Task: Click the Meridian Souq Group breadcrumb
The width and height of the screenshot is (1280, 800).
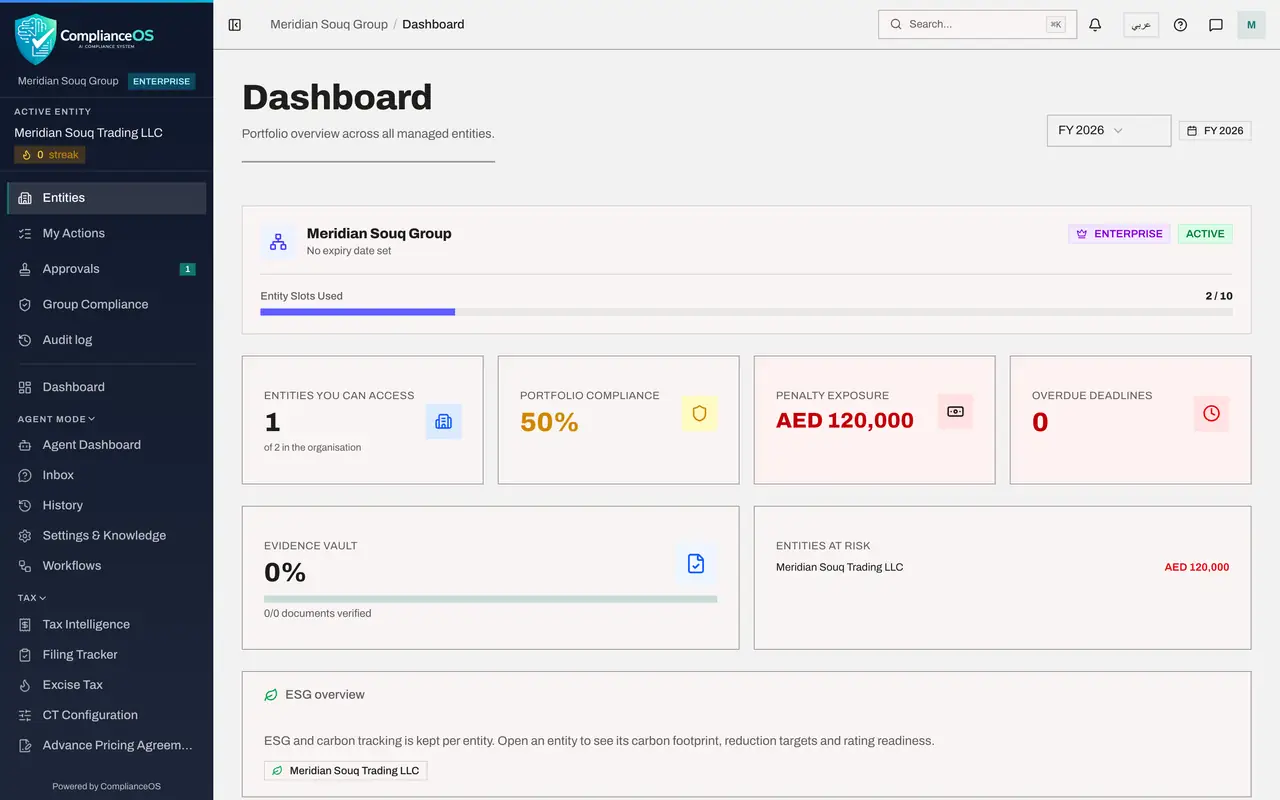Action: coord(329,24)
